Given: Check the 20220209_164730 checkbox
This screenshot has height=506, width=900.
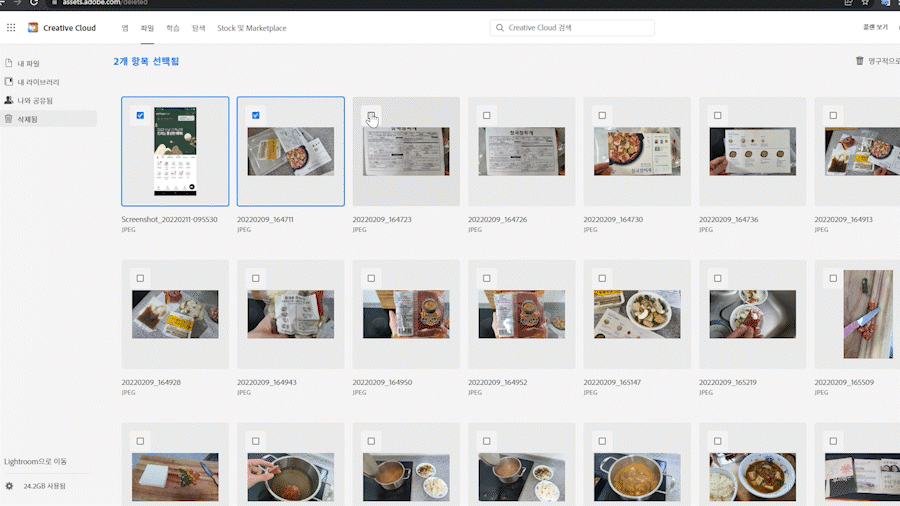Looking at the screenshot, I should click(602, 115).
